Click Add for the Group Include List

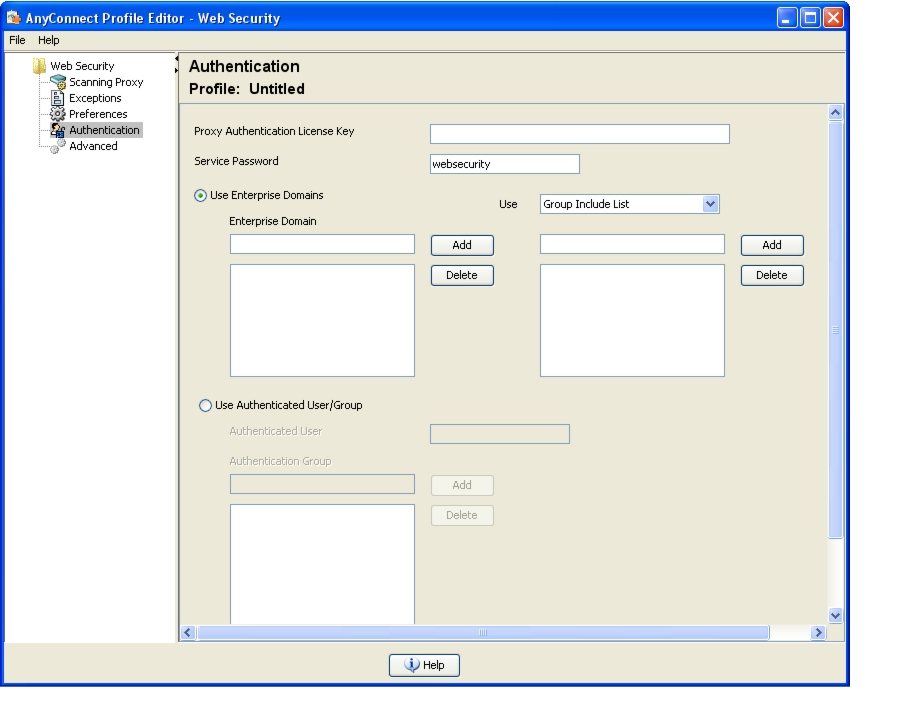(772, 246)
